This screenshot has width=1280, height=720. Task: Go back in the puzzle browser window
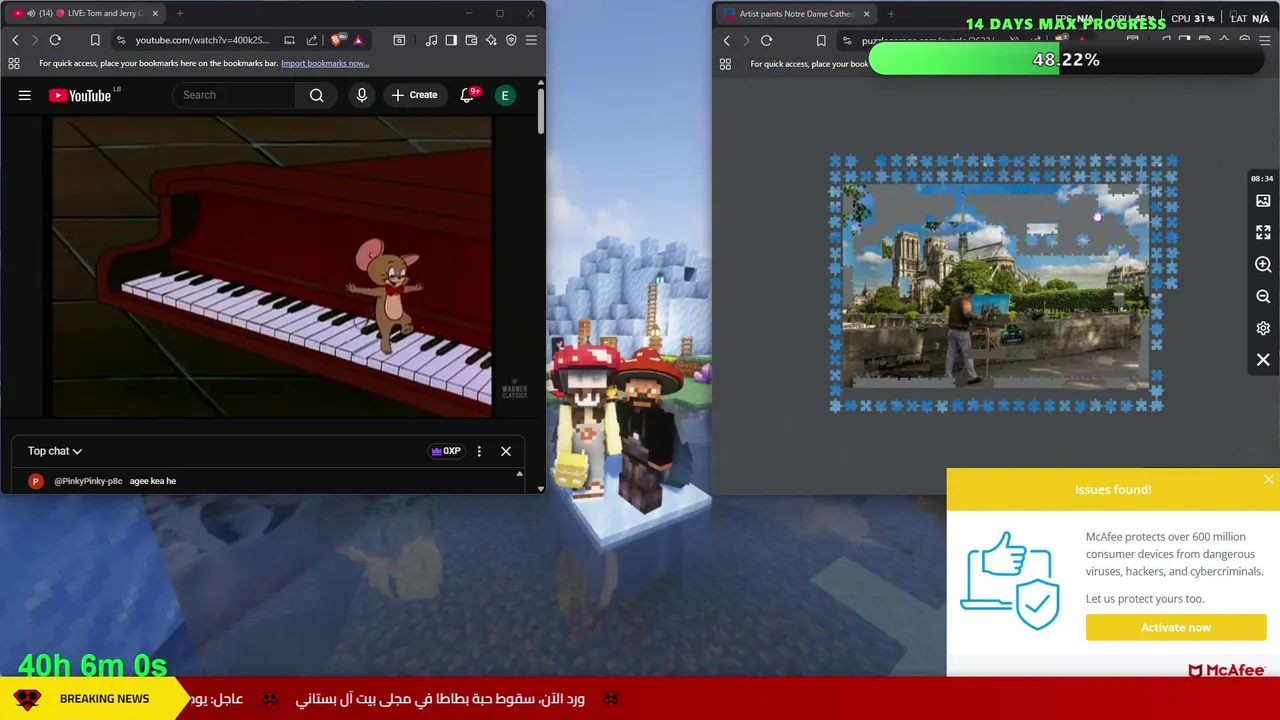coord(727,41)
